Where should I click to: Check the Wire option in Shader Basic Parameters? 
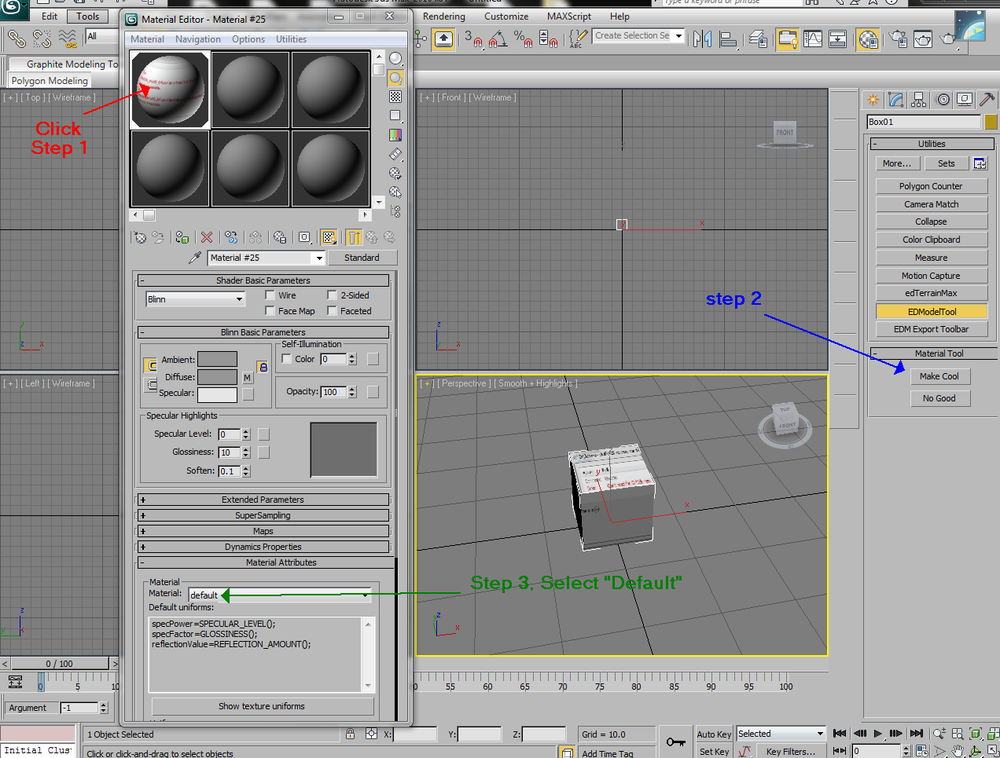tap(269, 295)
